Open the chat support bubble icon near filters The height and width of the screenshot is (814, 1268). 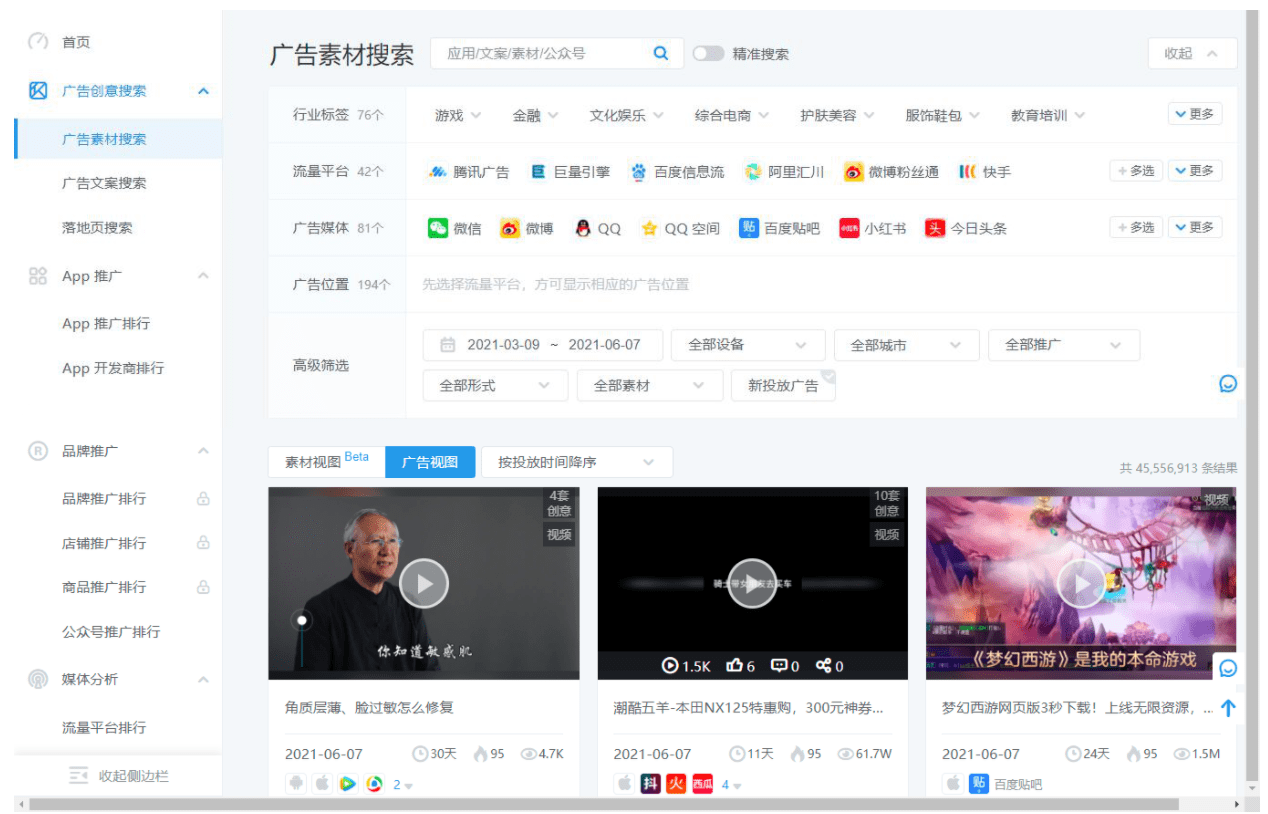pyautogui.click(x=1228, y=383)
